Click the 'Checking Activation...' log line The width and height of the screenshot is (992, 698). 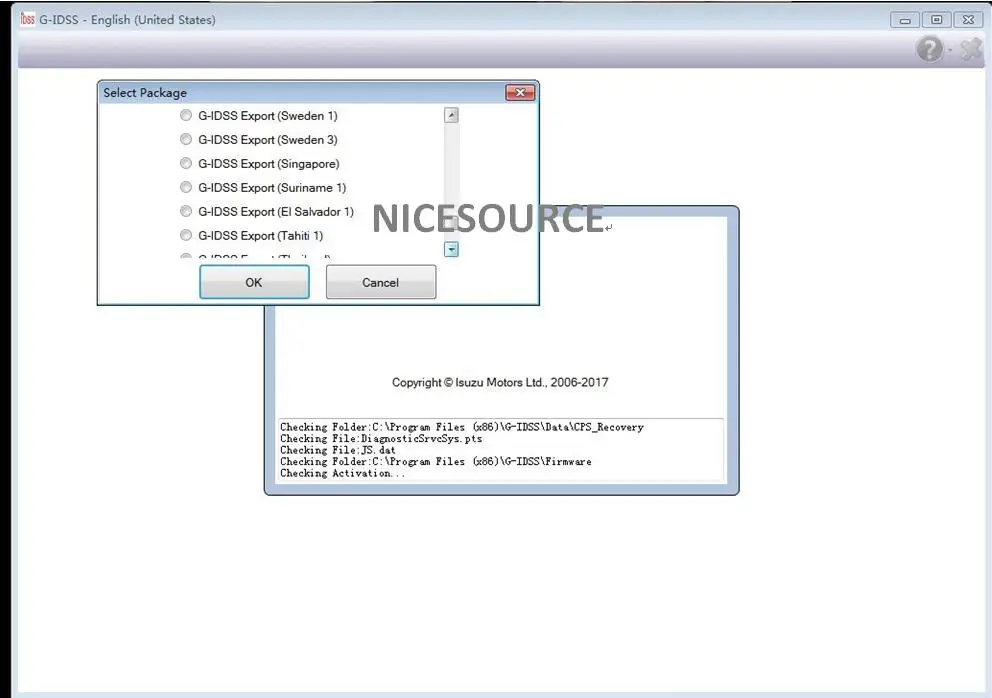click(x=342, y=473)
